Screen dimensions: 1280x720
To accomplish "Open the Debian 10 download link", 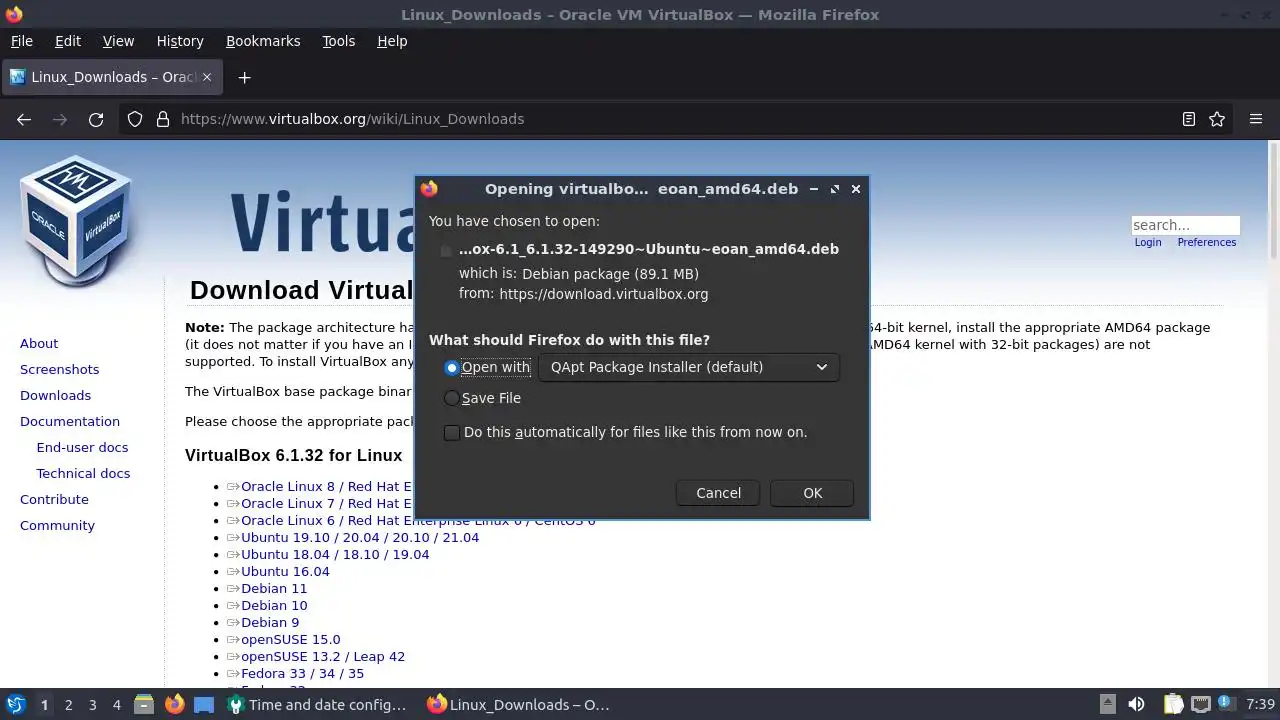I will 274,605.
